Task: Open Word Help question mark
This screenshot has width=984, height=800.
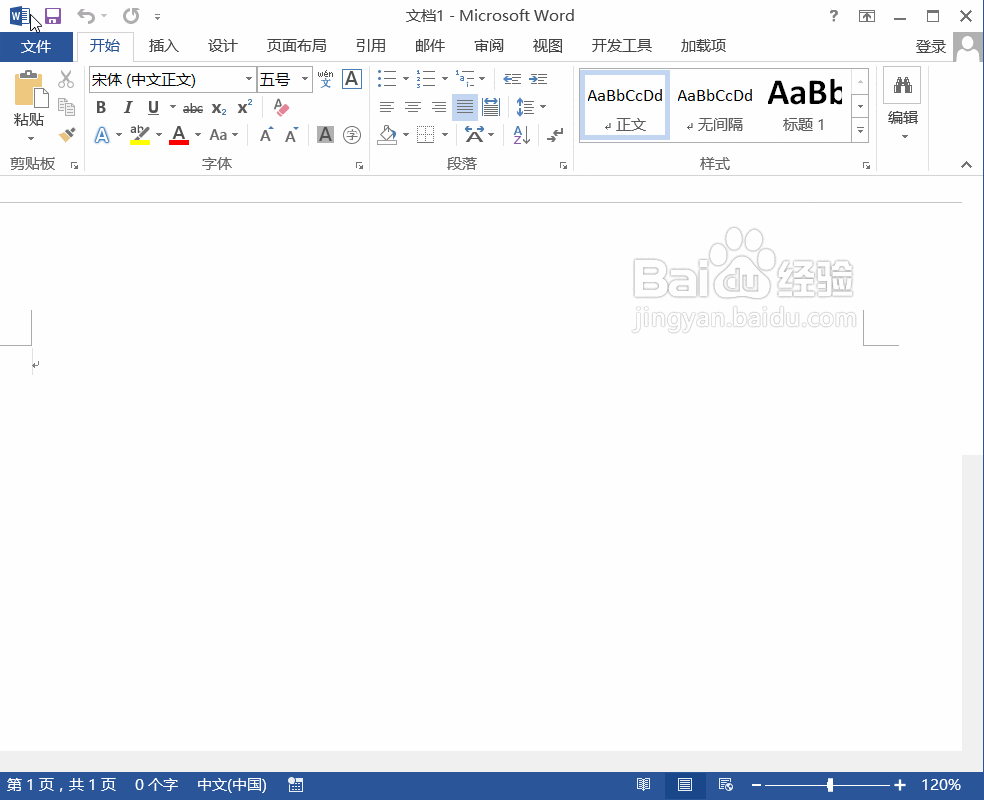Action: [x=833, y=16]
